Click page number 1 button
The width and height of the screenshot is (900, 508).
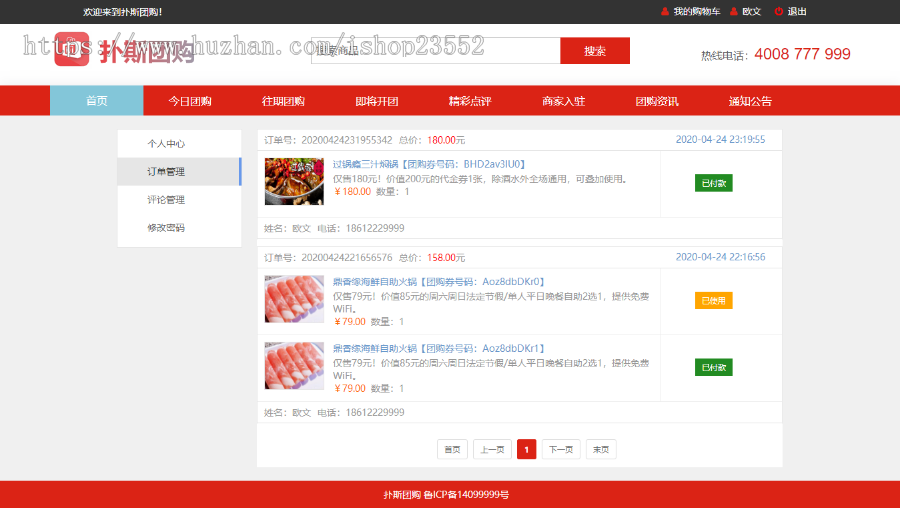(x=526, y=449)
